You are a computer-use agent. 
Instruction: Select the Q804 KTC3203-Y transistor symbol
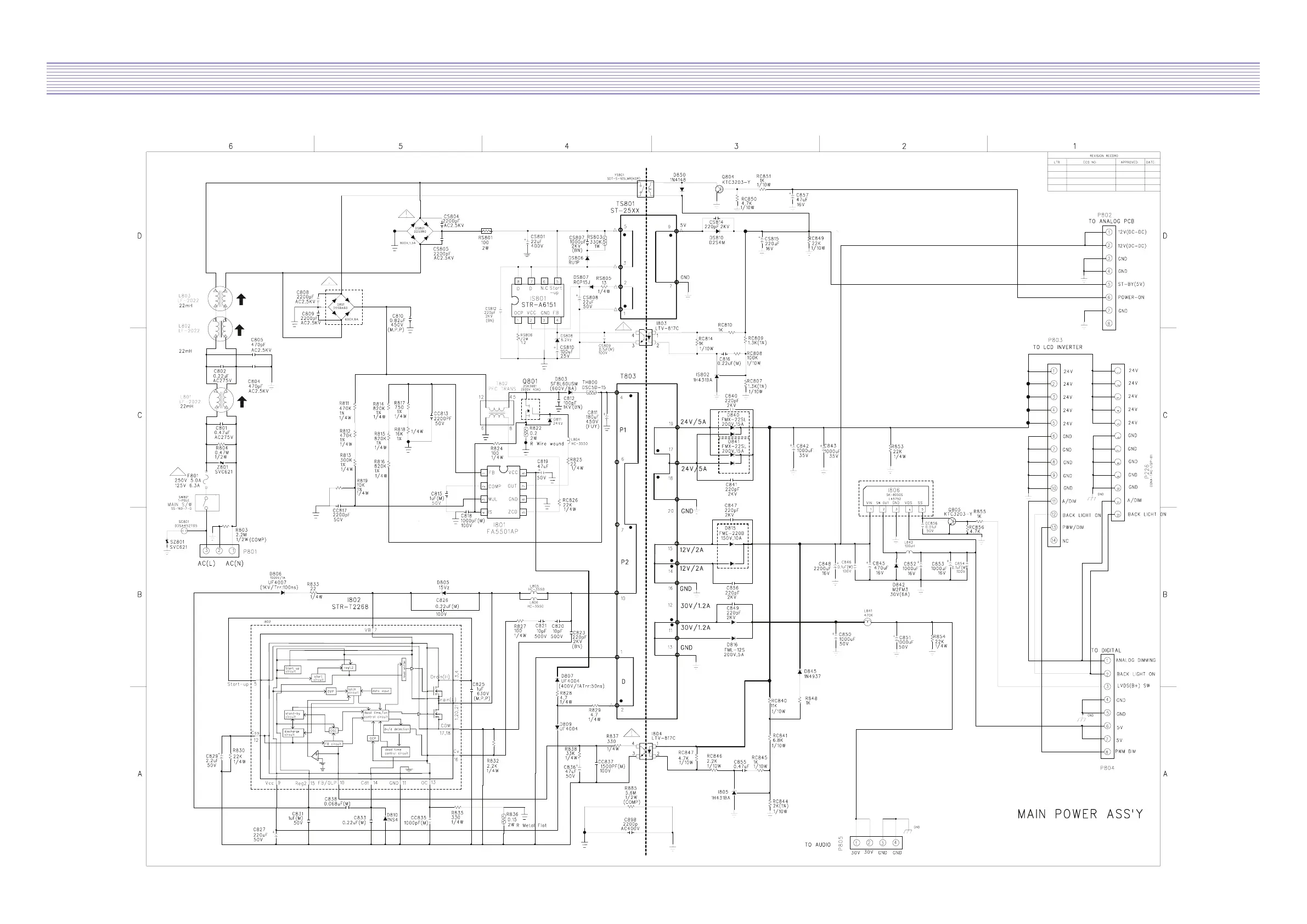click(x=719, y=189)
